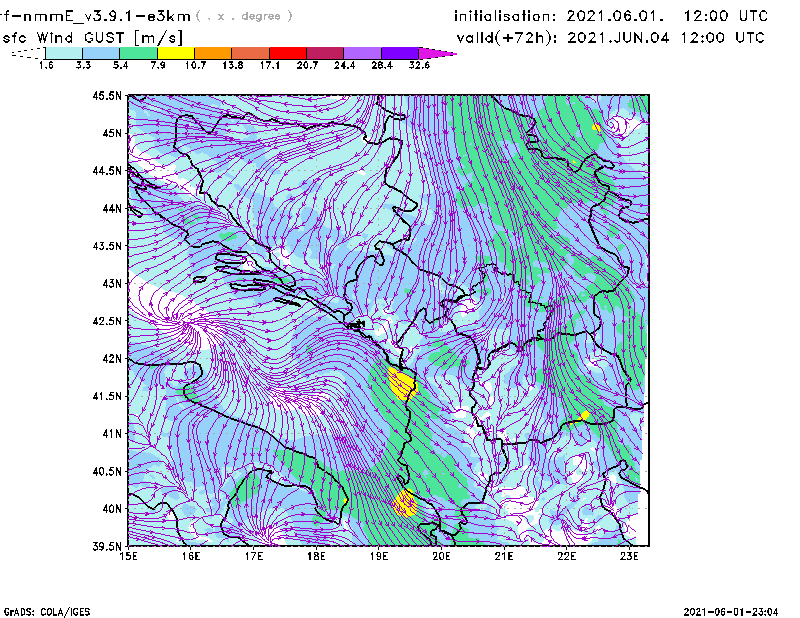The image size is (800, 618).
Task: Click the magenta arrow above 32.6
Action: 437,53
